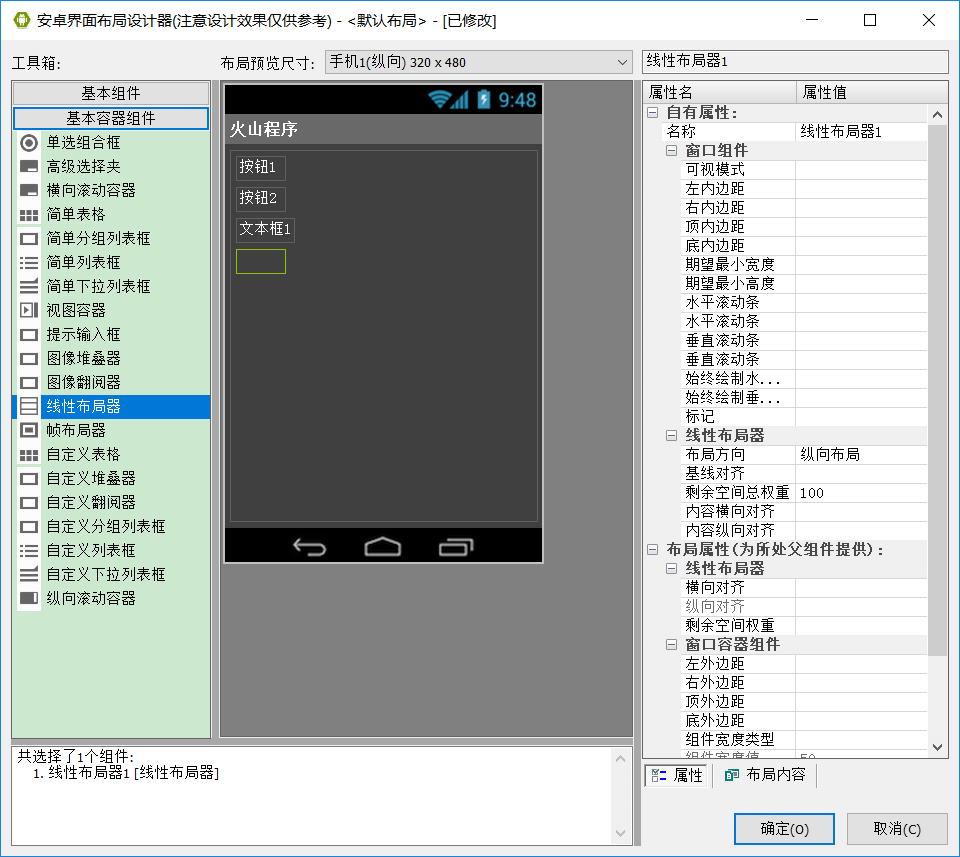Collapse the 窗口容器组件 property group
This screenshot has width=960, height=857.
[x=672, y=645]
